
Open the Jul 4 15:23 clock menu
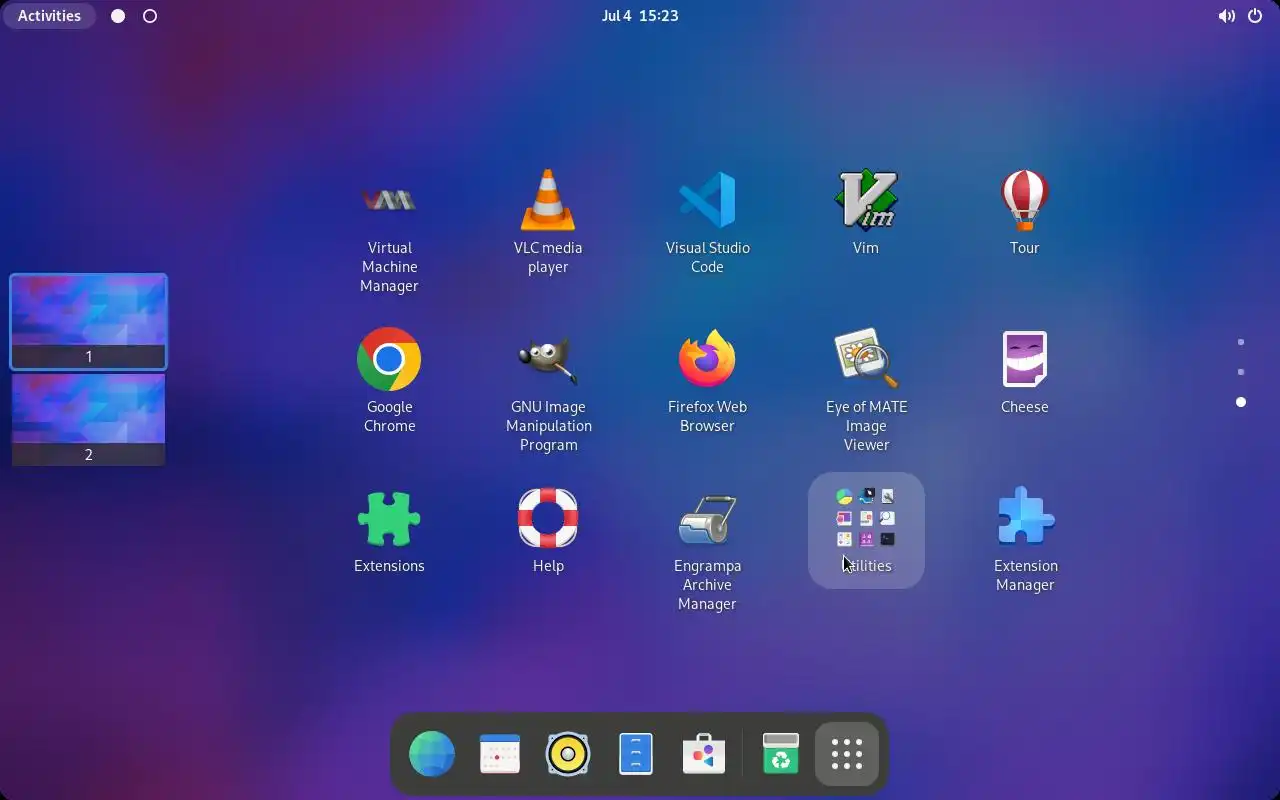tap(640, 16)
